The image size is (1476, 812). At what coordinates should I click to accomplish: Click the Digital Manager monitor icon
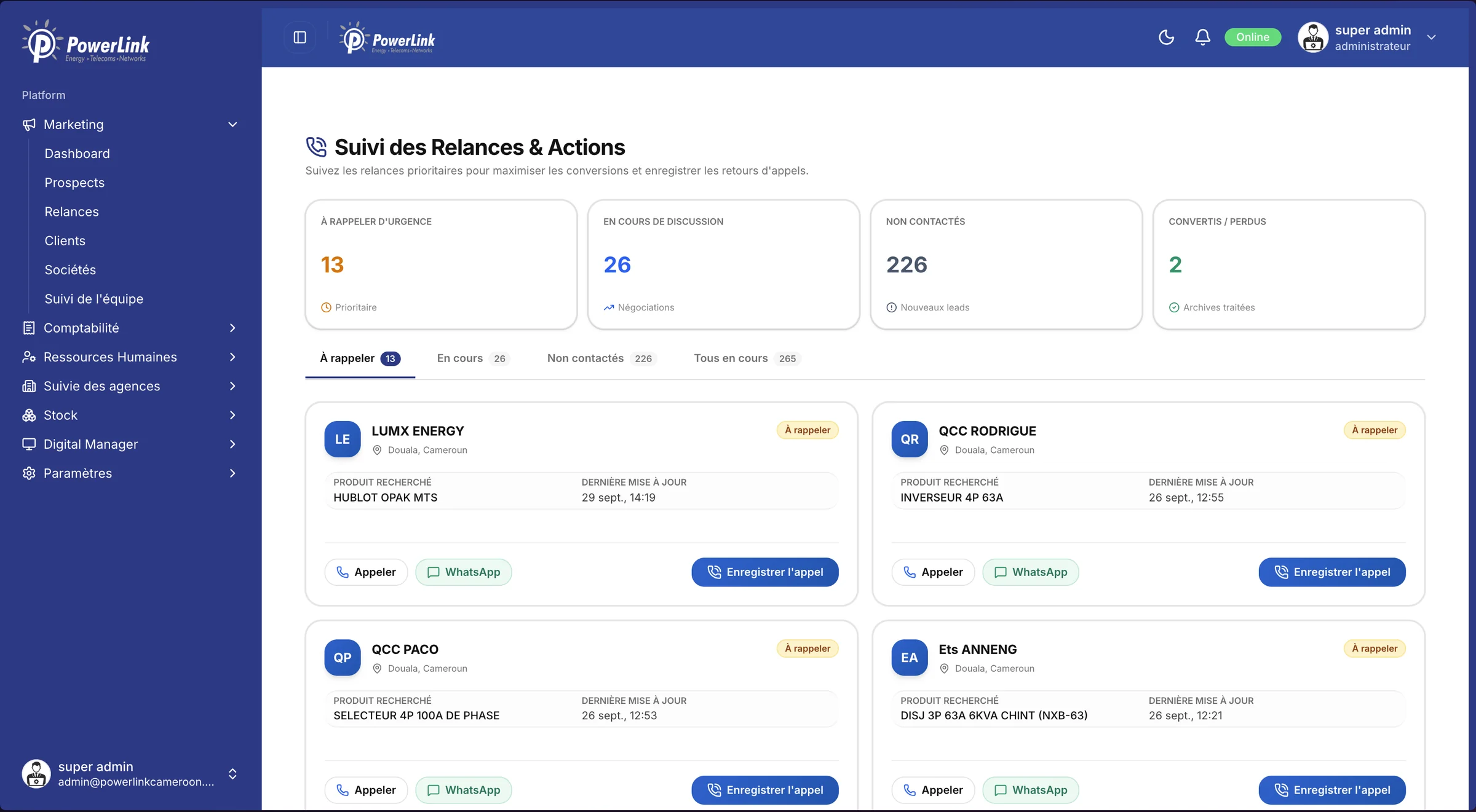click(x=29, y=444)
